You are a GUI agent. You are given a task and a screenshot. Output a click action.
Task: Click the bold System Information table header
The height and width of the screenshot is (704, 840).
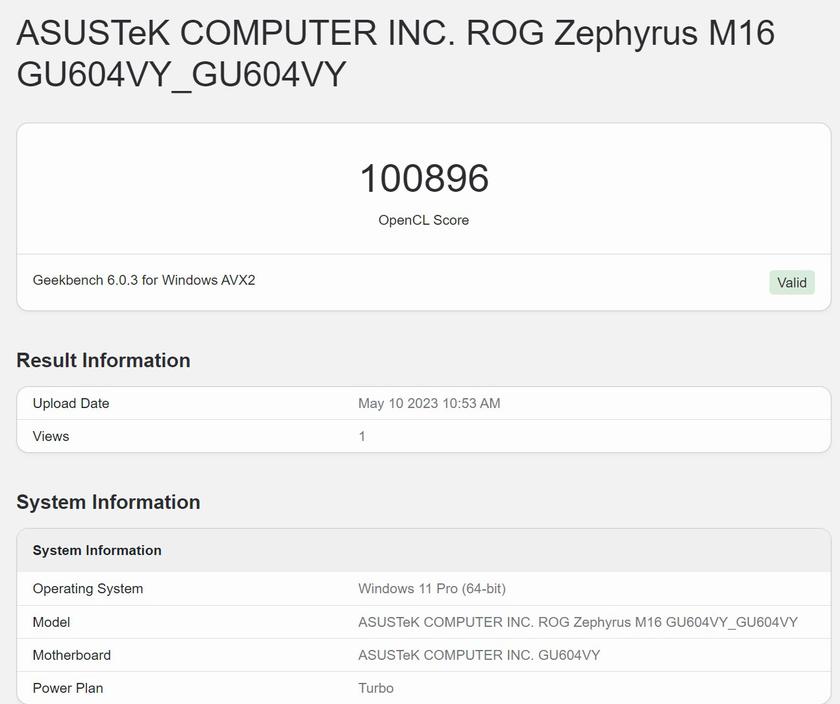click(97, 550)
